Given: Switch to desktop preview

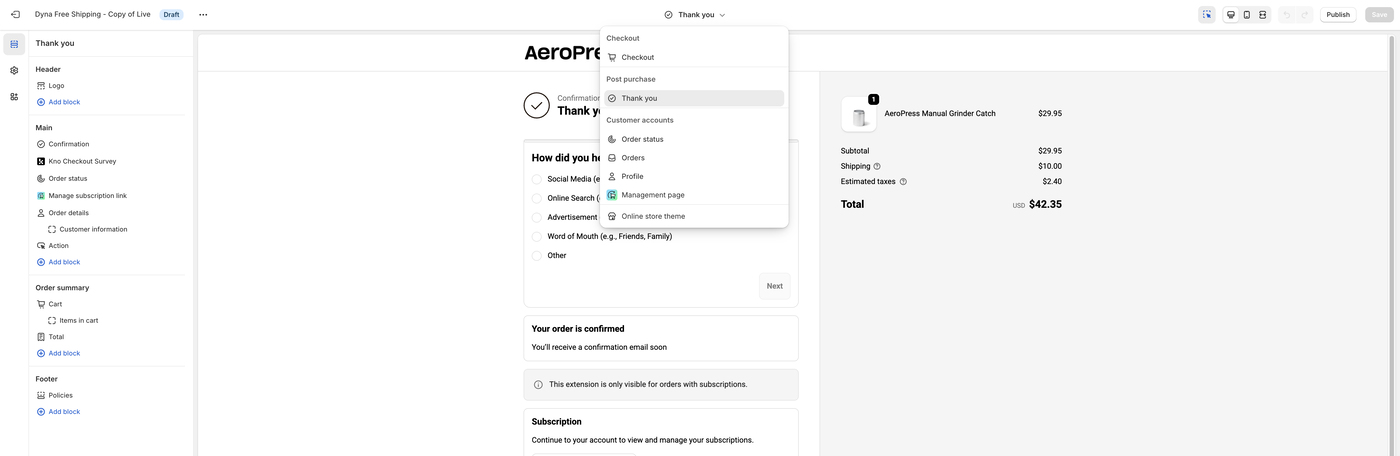Looking at the screenshot, I should coord(1231,15).
